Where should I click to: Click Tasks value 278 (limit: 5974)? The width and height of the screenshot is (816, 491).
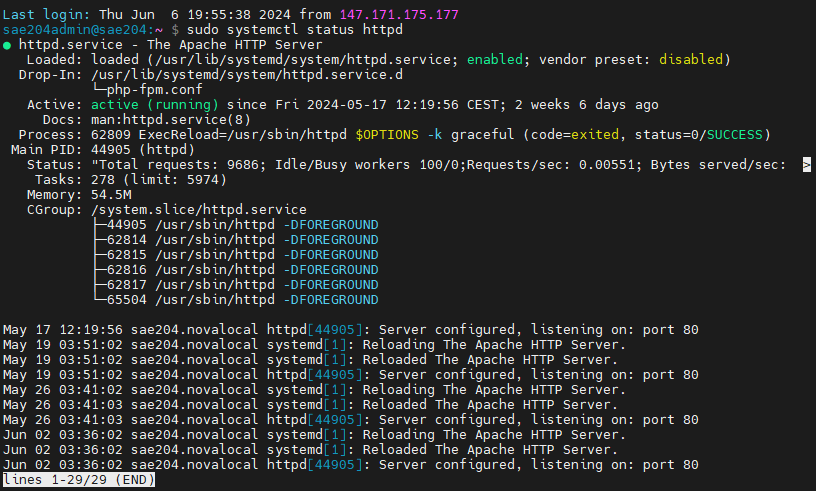pyautogui.click(x=159, y=180)
